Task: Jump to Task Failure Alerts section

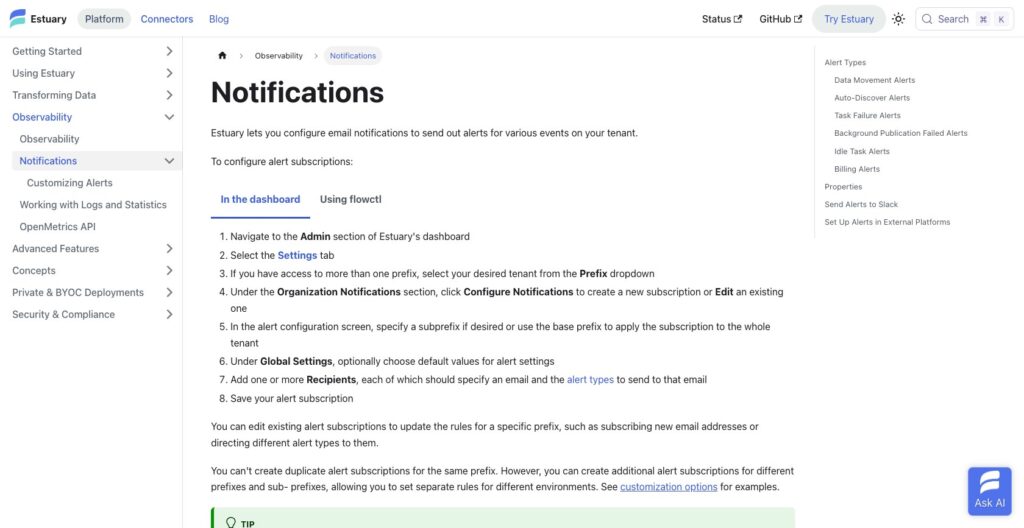Action: 867,116
